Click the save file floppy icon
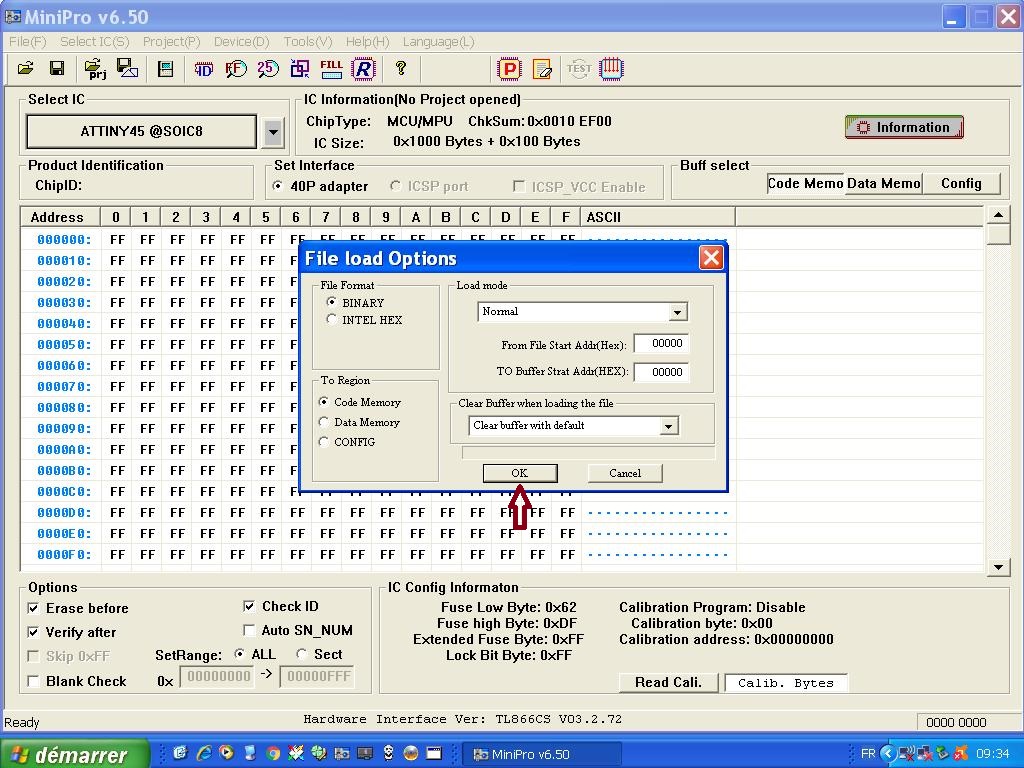 coord(57,69)
